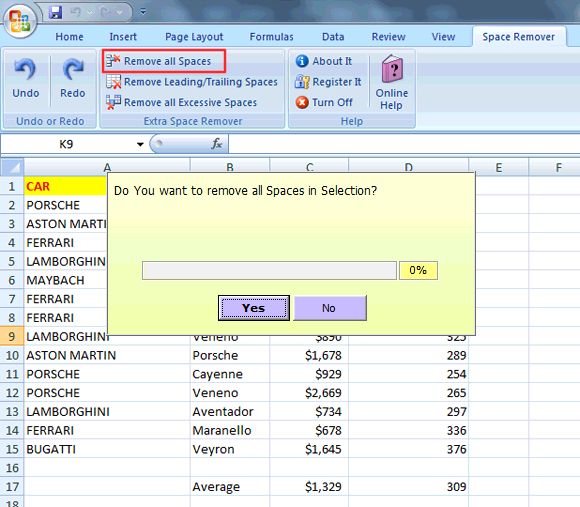Click the progress bar in dialog

click(269, 270)
